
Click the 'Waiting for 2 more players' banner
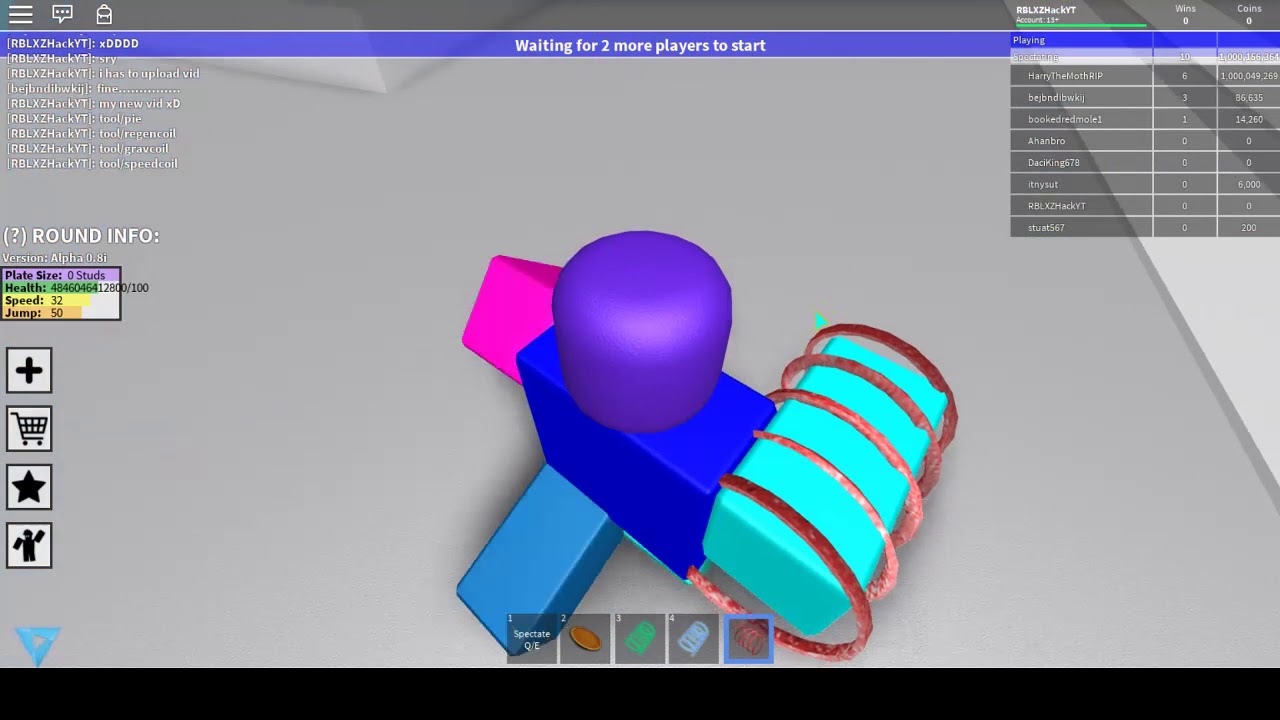(640, 45)
